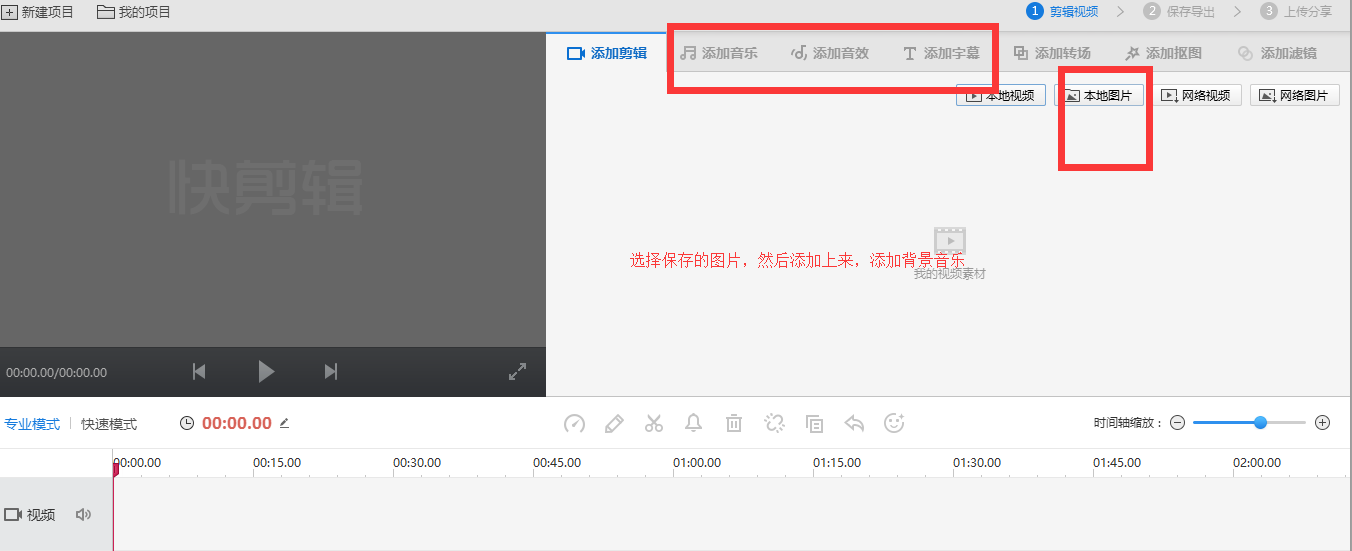Click 新建项目 to create new project
The image size is (1352, 551).
(x=39, y=12)
